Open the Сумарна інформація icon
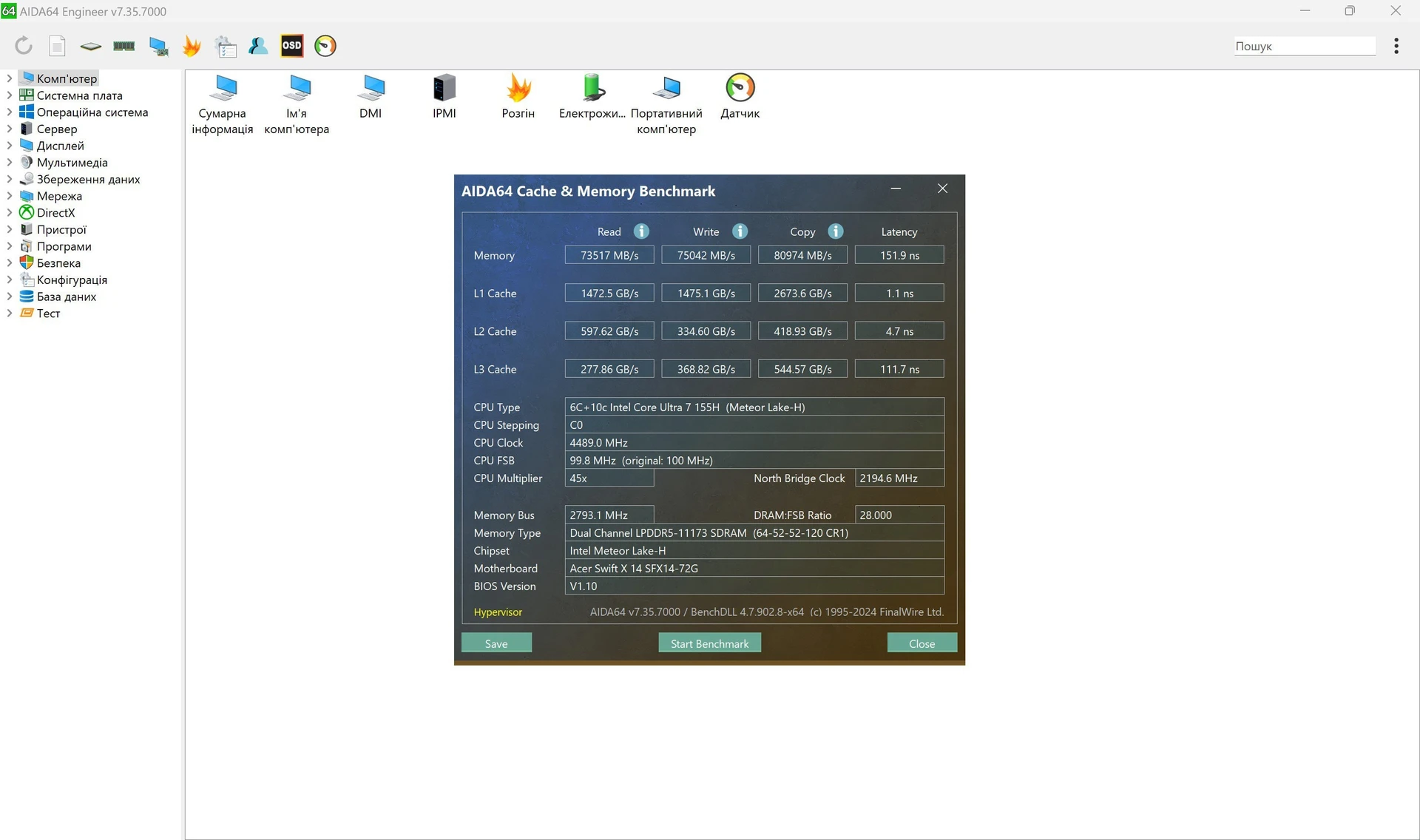Viewport: 1420px width, 840px height. tap(222, 104)
